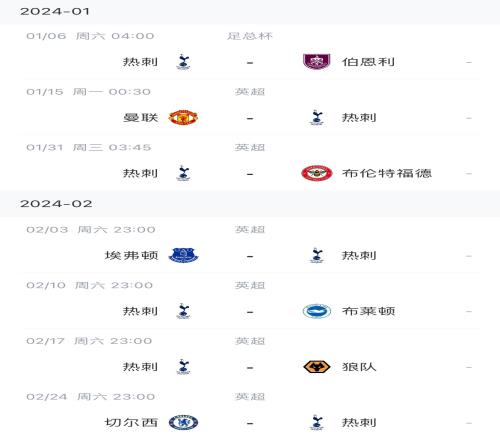The image size is (500, 440).
Task: Click the Manchester United crest
Action: (x=183, y=118)
